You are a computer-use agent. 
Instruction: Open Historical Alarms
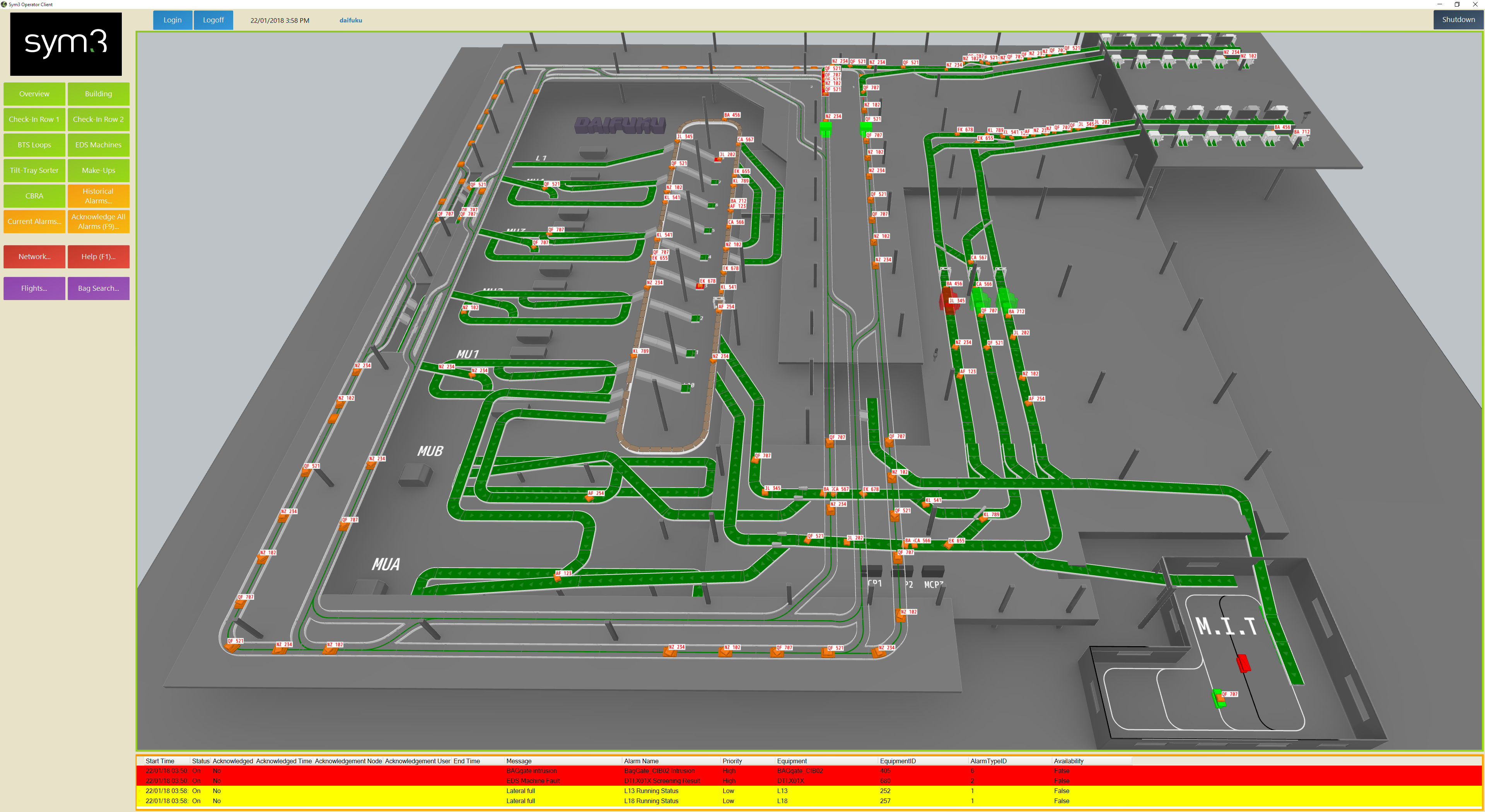point(98,196)
